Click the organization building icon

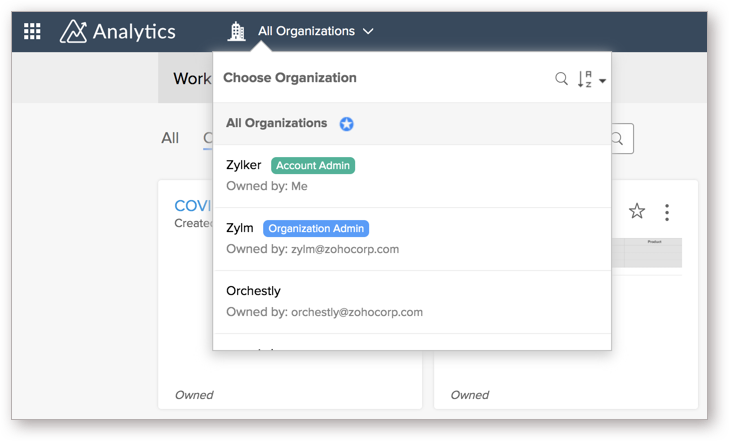click(237, 31)
